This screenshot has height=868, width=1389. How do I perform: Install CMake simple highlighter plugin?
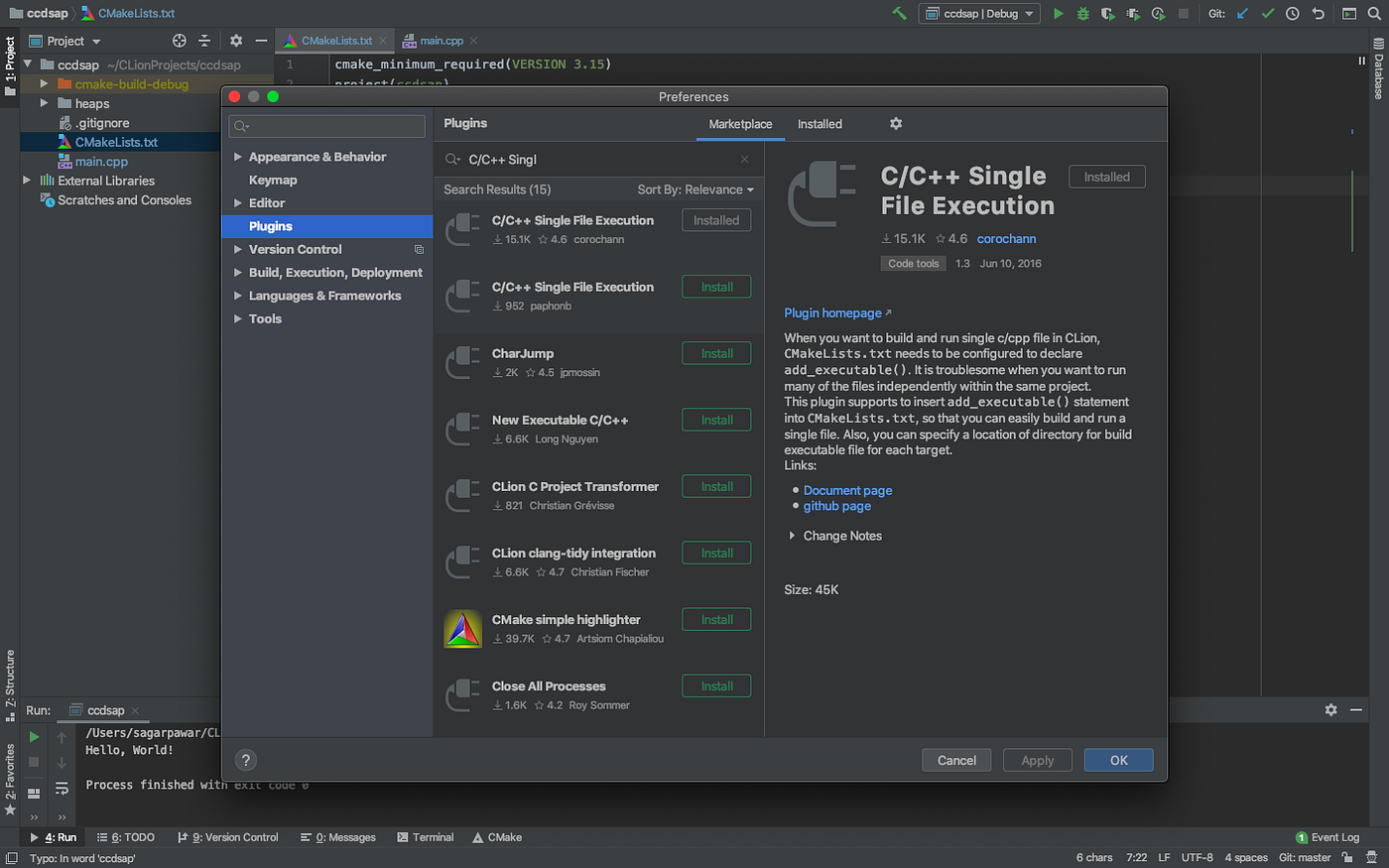[716, 619]
